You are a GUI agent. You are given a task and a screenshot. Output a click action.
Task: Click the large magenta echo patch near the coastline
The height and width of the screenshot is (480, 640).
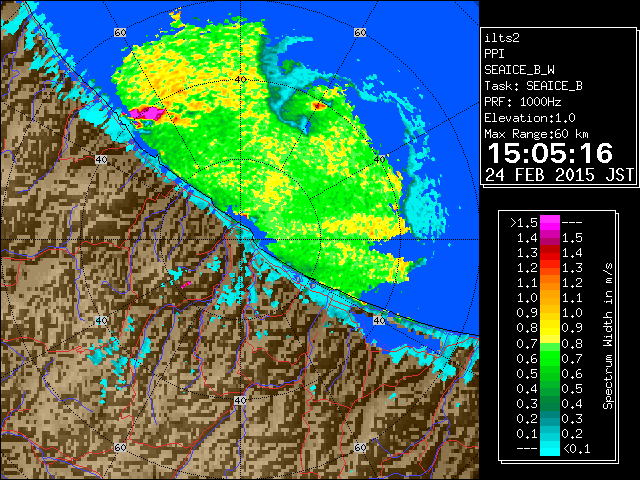[x=146, y=113]
